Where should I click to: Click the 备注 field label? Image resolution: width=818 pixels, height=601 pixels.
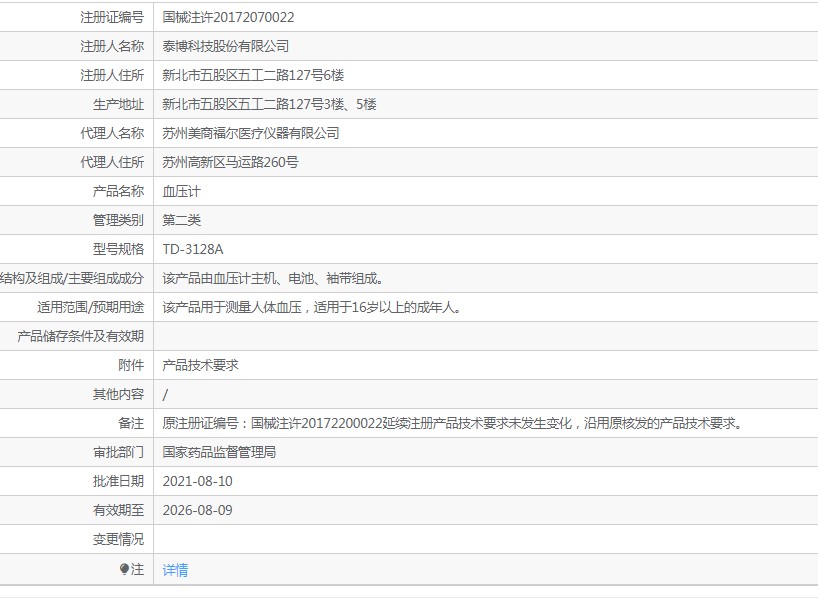coord(131,423)
